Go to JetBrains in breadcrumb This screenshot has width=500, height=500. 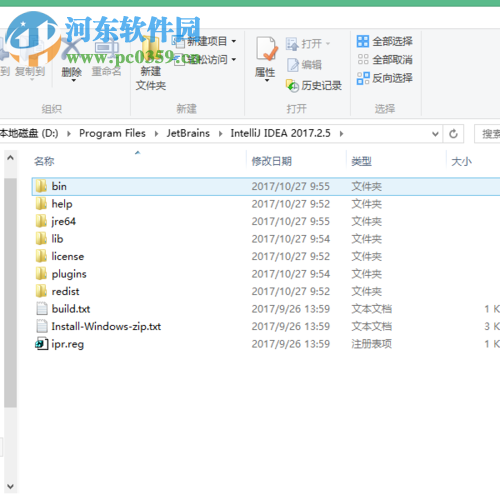tap(188, 133)
